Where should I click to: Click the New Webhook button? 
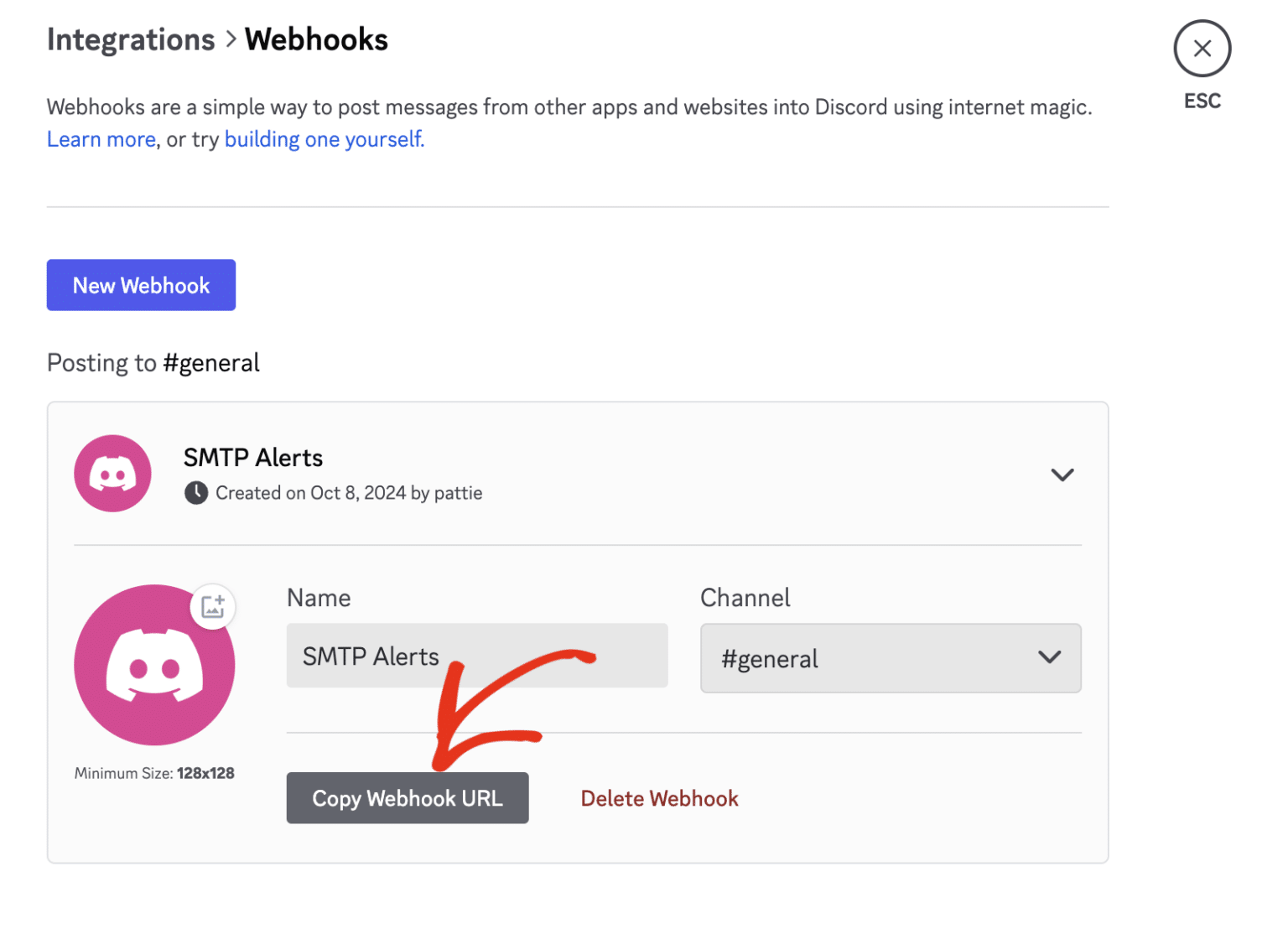tap(141, 285)
